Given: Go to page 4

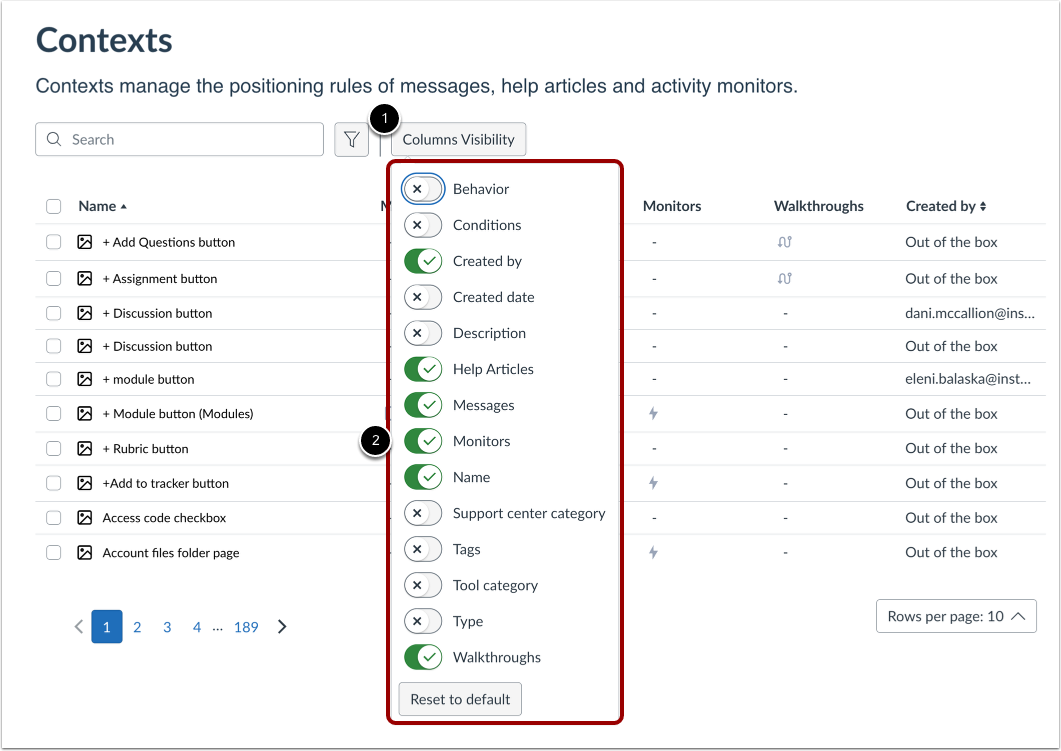Looking at the screenshot, I should (x=197, y=627).
